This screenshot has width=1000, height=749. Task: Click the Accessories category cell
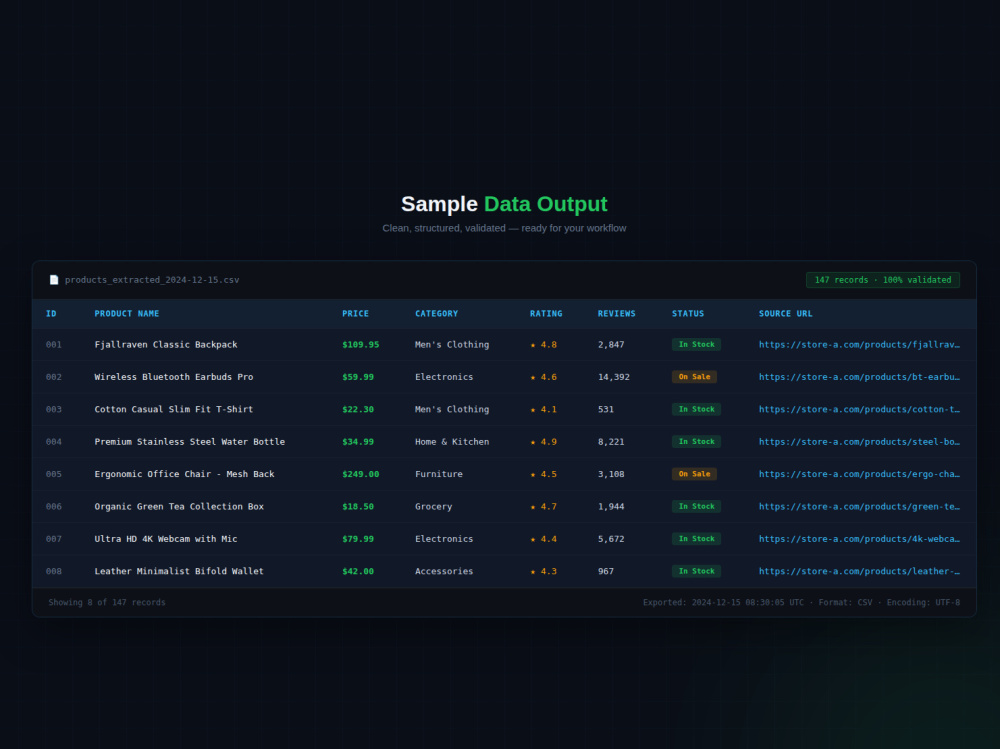pyautogui.click(x=444, y=572)
